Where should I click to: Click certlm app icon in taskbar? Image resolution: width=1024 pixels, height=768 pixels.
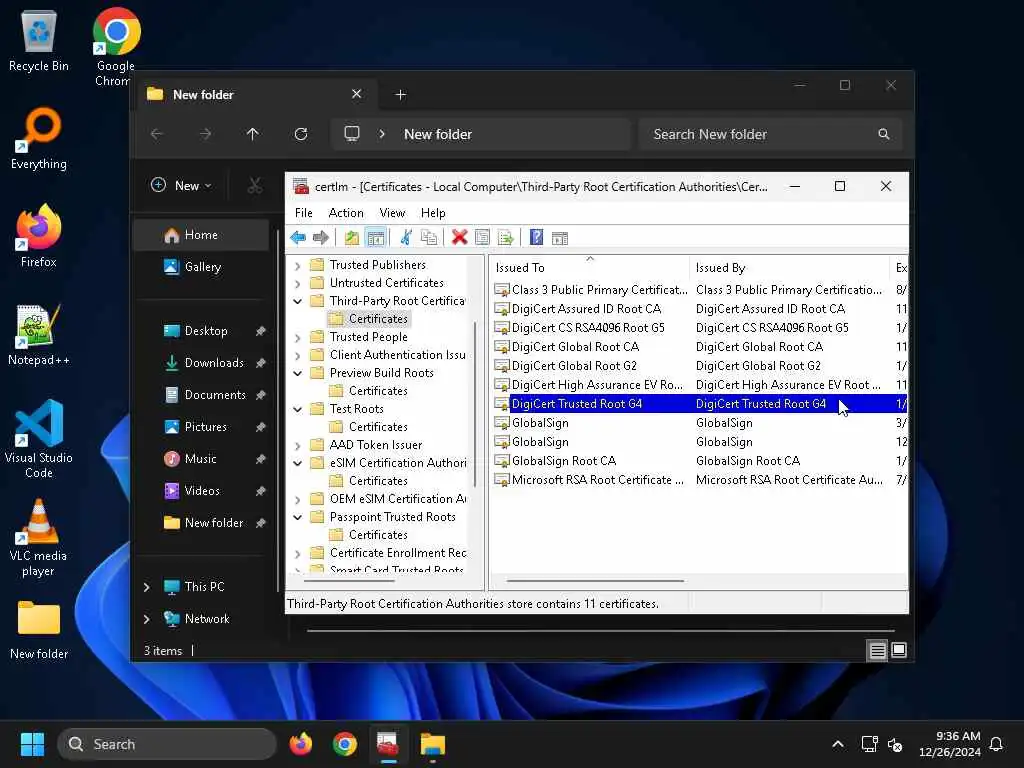click(388, 744)
